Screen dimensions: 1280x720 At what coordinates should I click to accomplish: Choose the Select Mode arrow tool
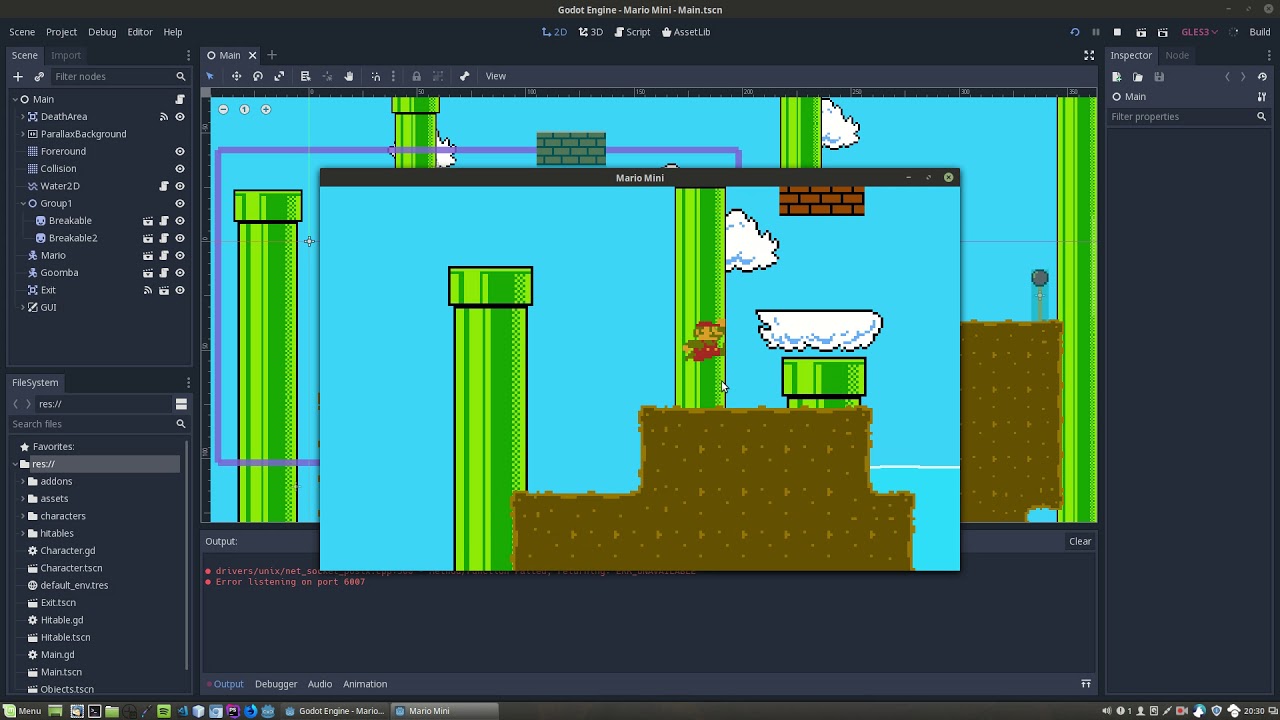tap(210, 76)
